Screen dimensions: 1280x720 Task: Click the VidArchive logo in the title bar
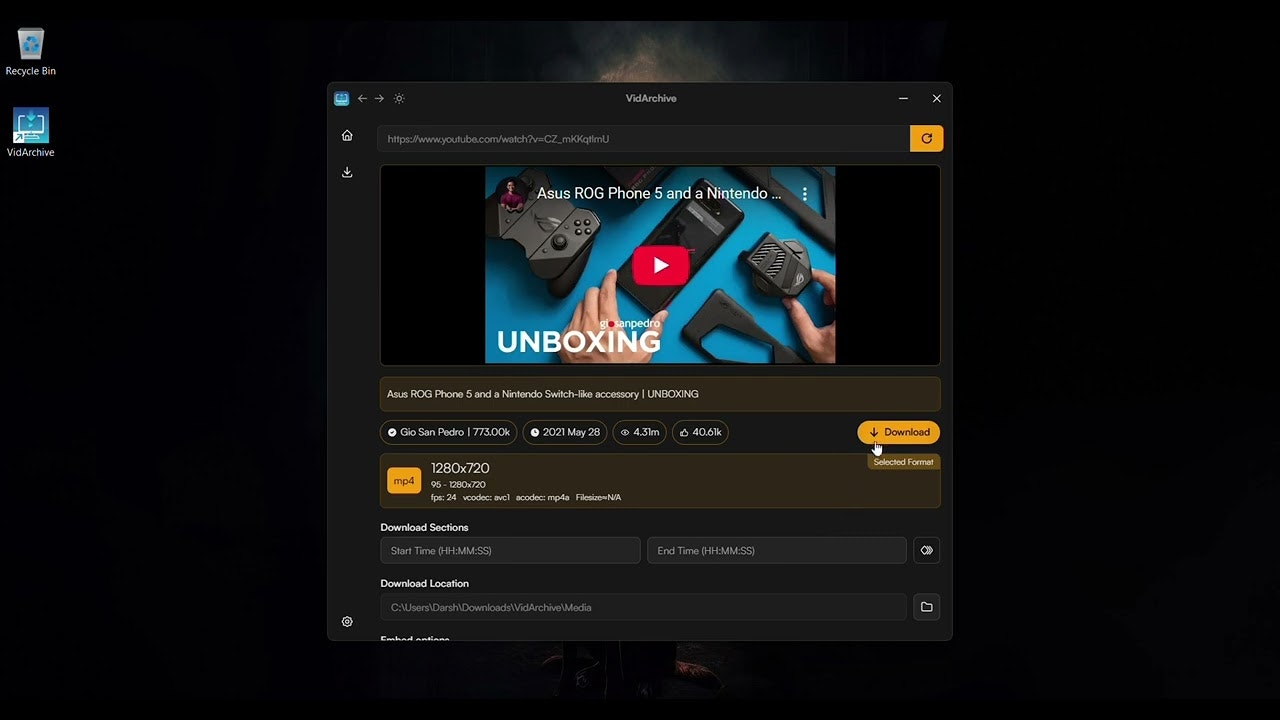click(341, 98)
